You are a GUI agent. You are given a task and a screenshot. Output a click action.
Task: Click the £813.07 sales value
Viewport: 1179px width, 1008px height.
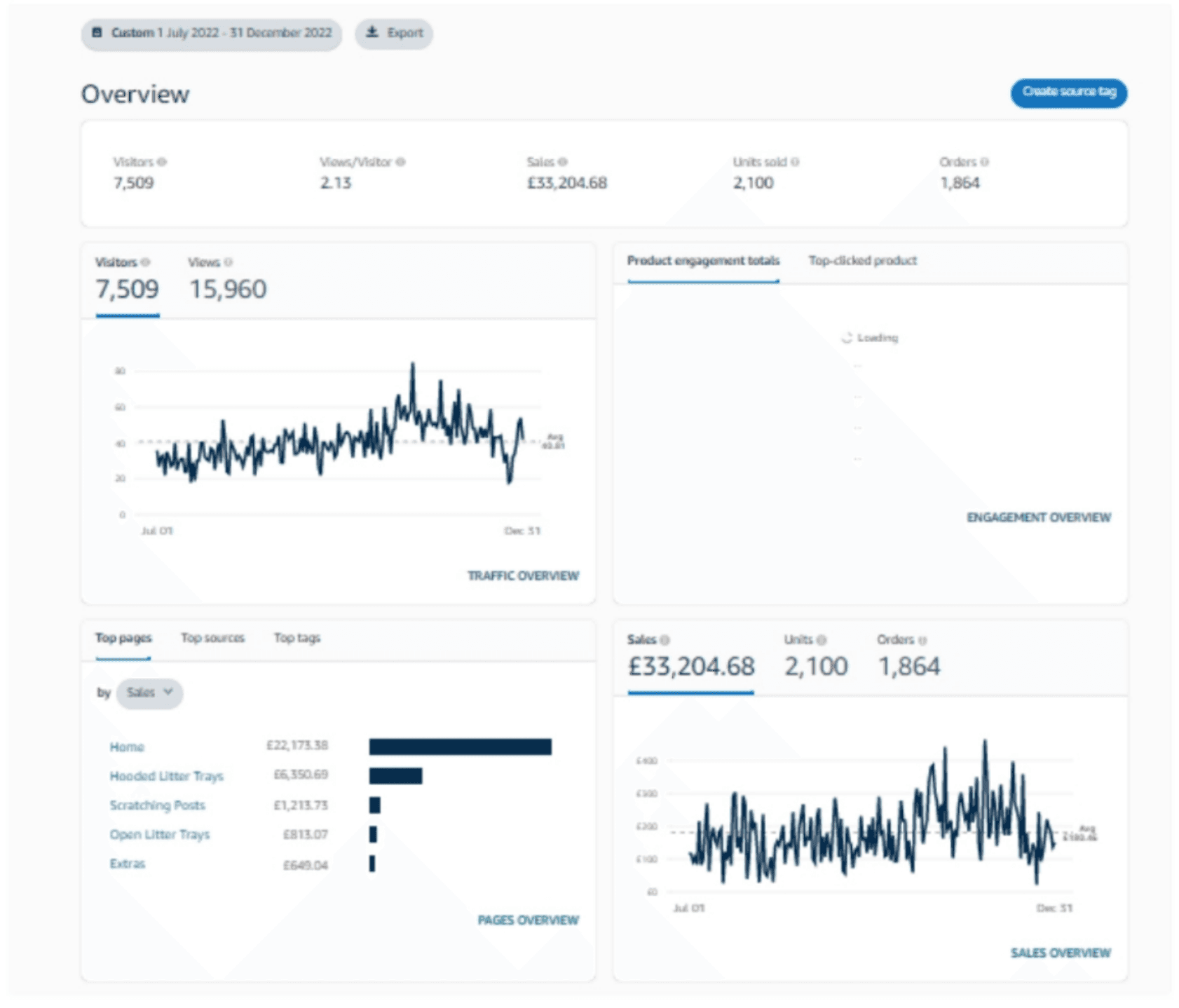[305, 835]
